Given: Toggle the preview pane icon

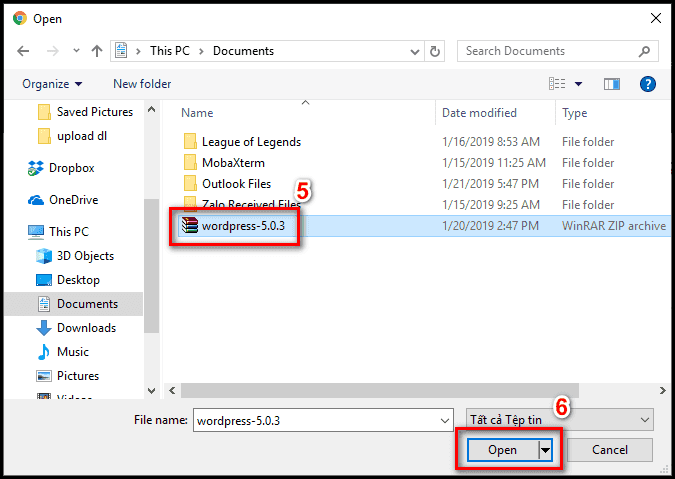Looking at the screenshot, I should (612, 84).
